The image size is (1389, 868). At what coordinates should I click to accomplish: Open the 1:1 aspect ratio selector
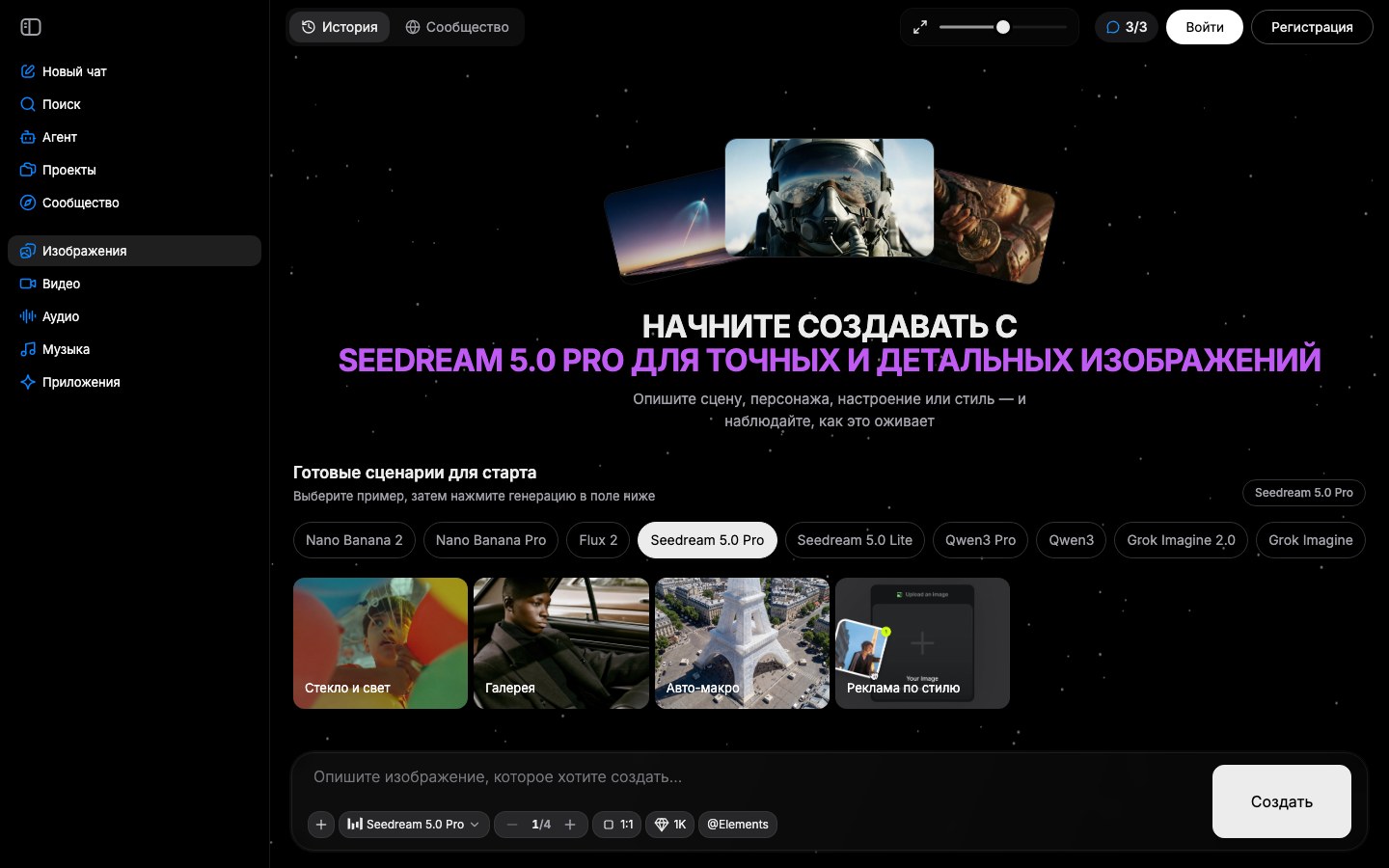point(617,825)
